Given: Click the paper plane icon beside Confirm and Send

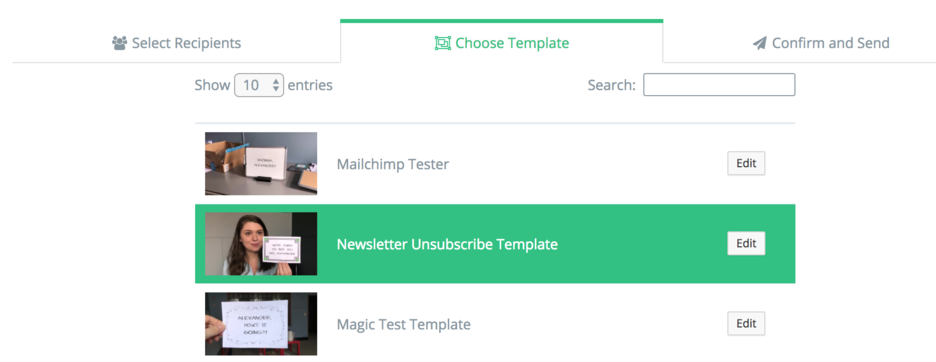Looking at the screenshot, I should click(759, 44).
